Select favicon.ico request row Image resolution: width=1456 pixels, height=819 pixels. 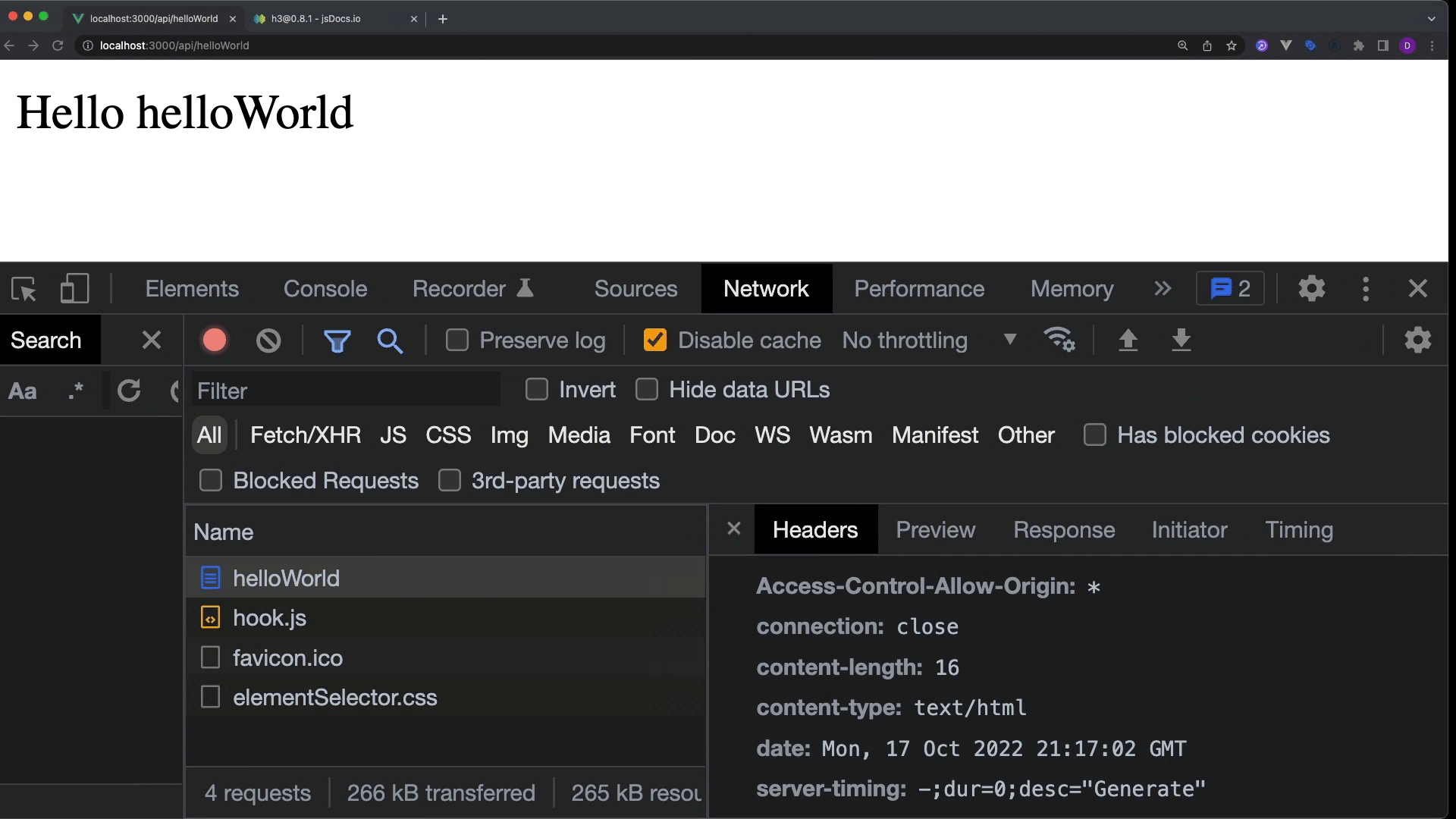pyautogui.click(x=288, y=657)
